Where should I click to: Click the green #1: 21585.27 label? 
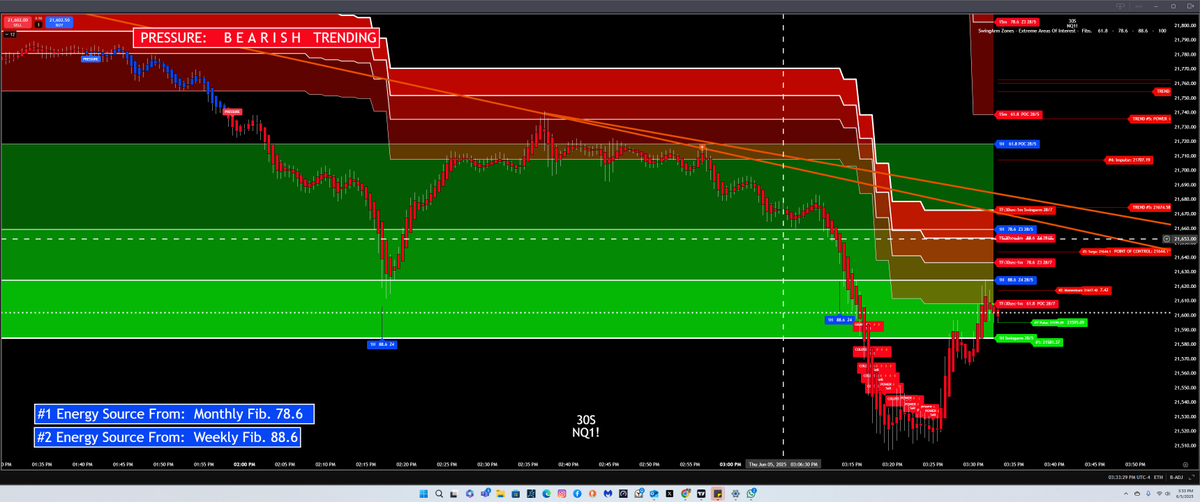[1048, 342]
